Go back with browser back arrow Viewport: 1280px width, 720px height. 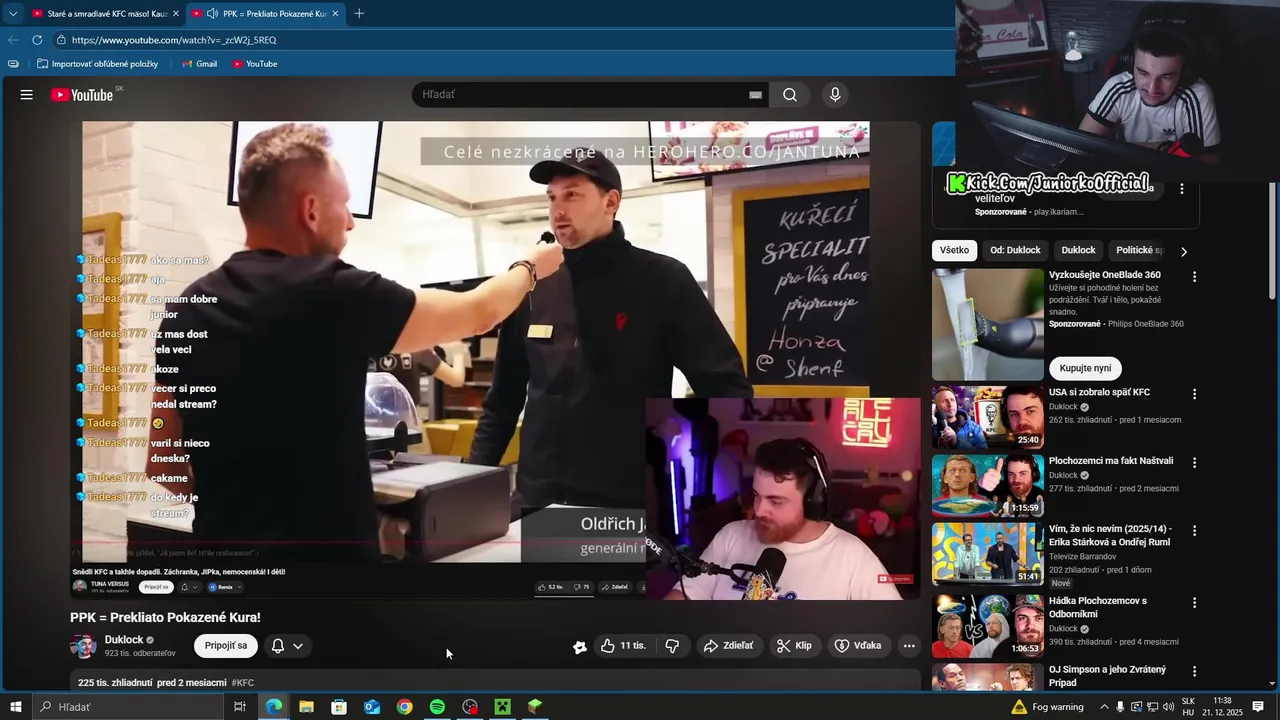pos(13,40)
